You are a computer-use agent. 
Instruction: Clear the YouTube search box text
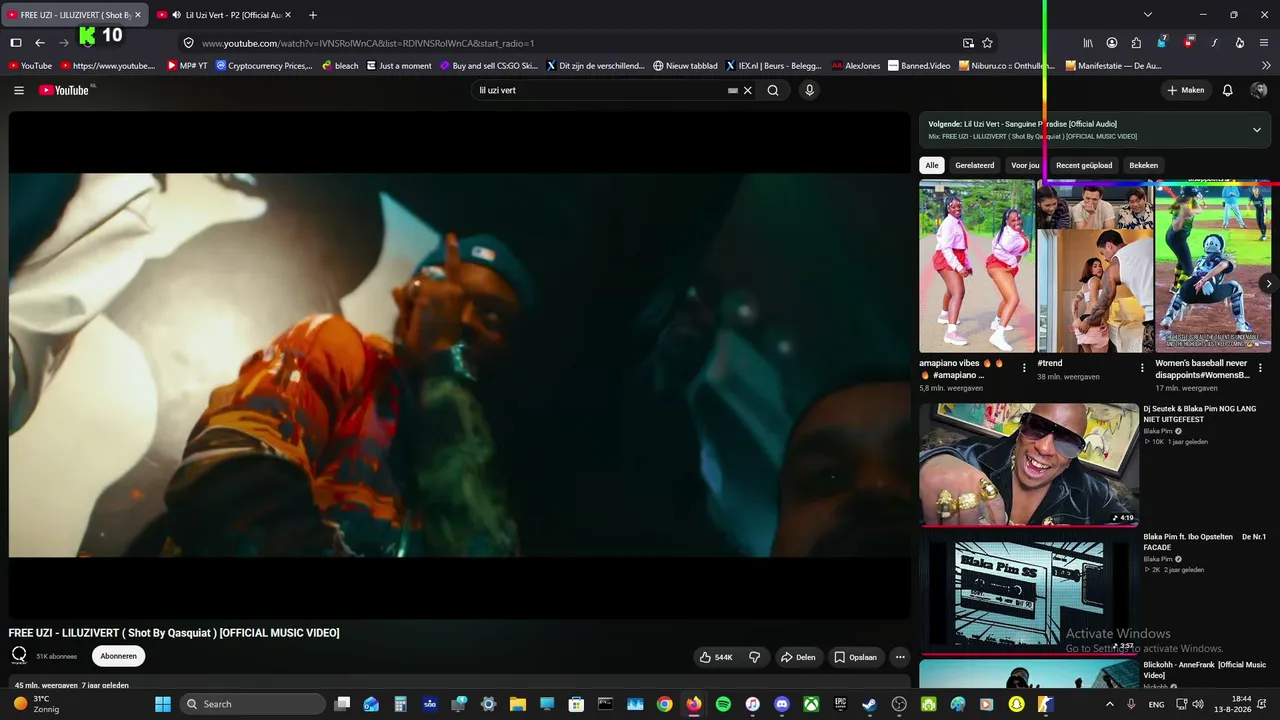(747, 90)
